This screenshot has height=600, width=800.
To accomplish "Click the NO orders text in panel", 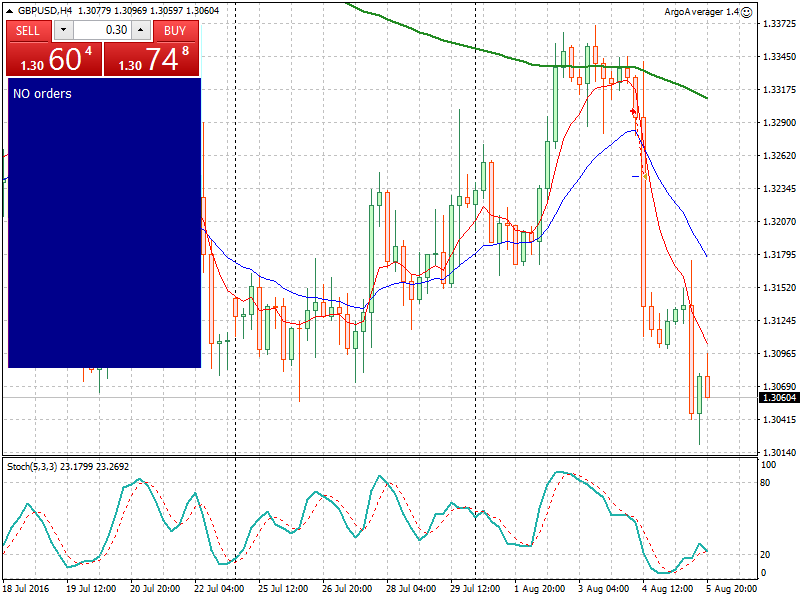I will 42,93.
